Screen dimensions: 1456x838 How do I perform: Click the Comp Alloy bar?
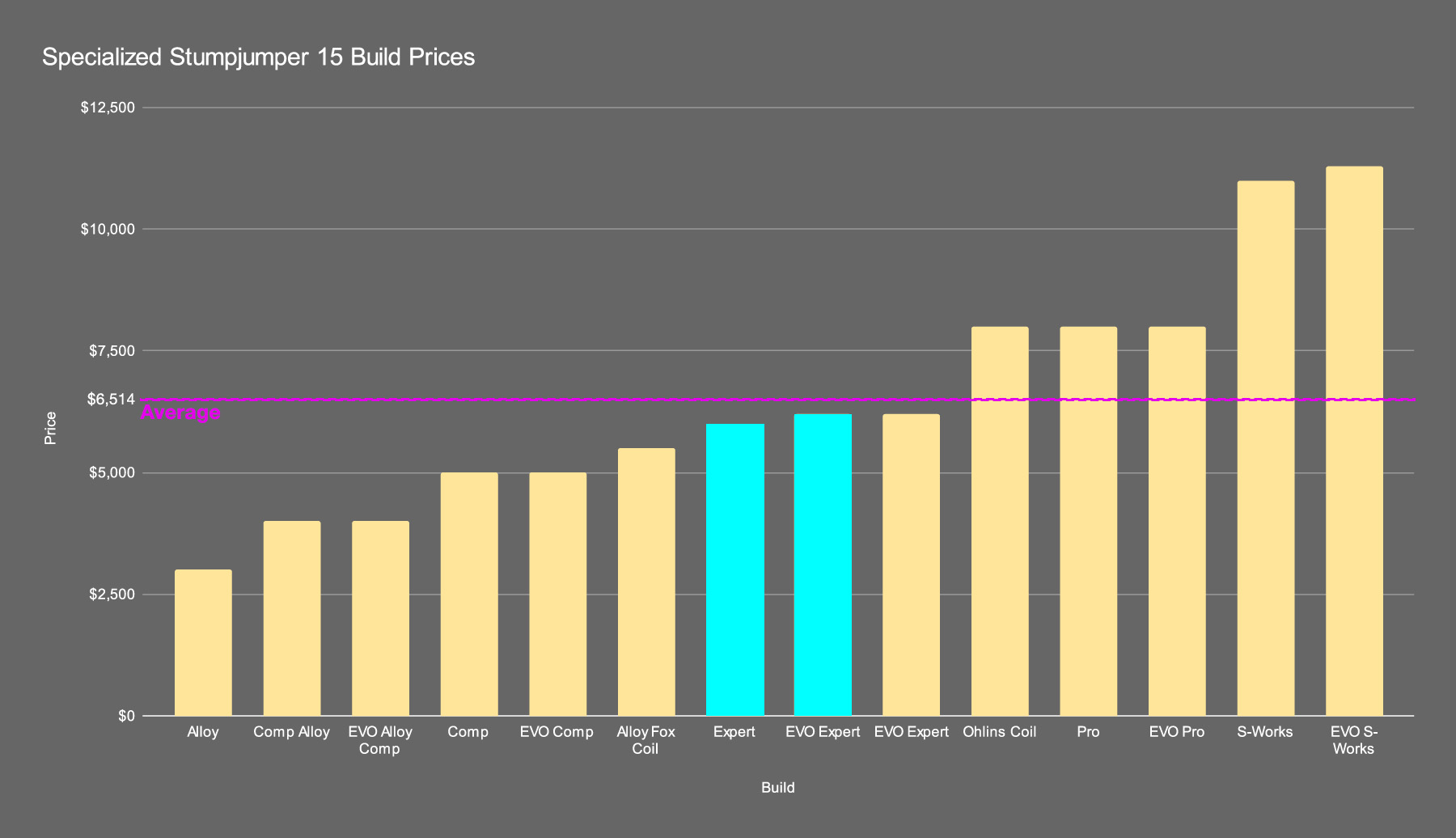coord(291,618)
